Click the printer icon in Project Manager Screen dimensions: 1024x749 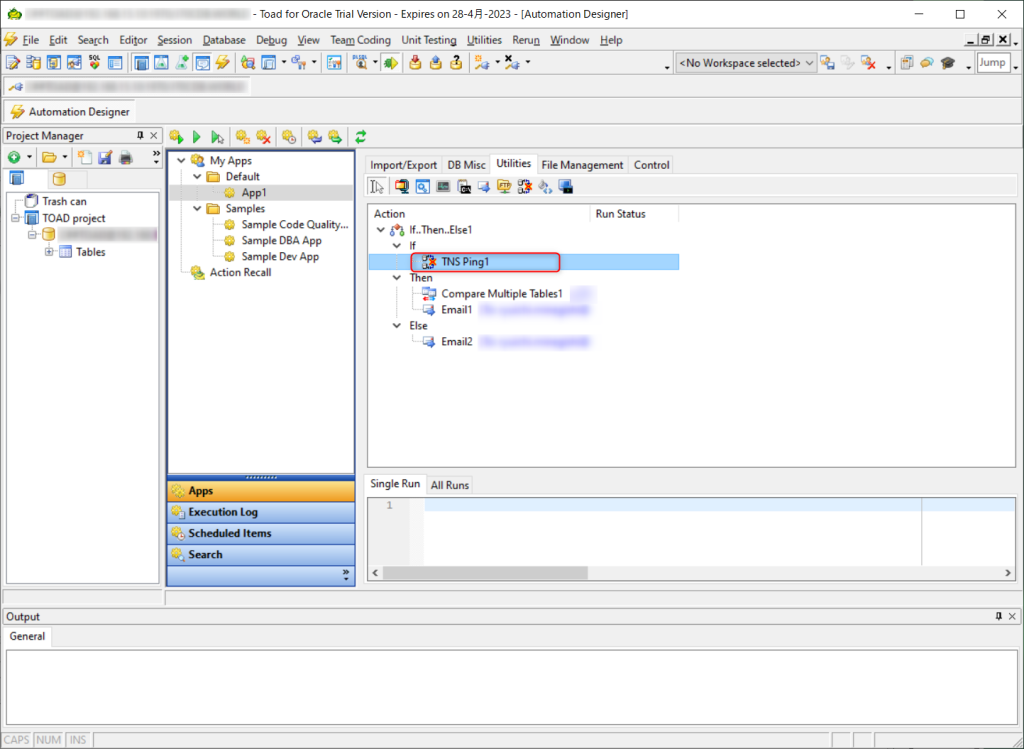click(x=126, y=157)
